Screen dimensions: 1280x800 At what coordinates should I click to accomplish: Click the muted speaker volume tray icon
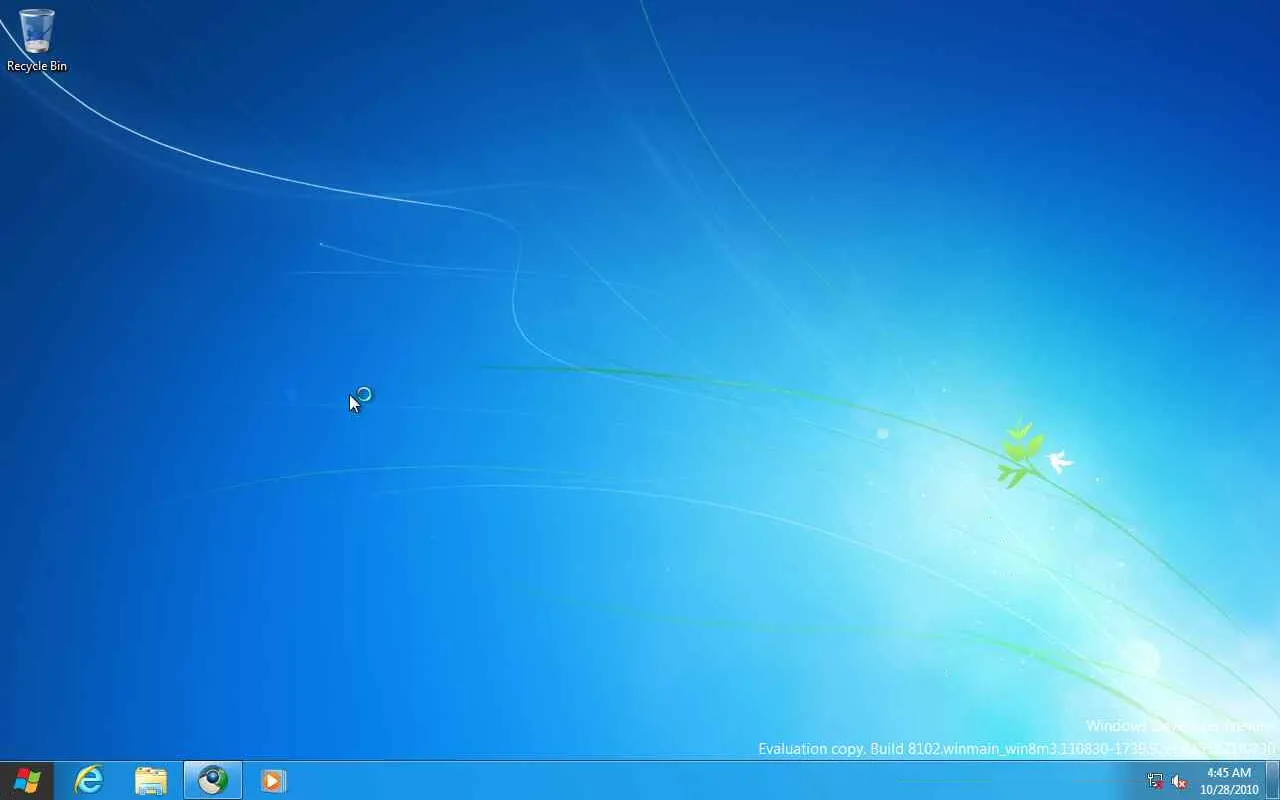pyautogui.click(x=1179, y=781)
